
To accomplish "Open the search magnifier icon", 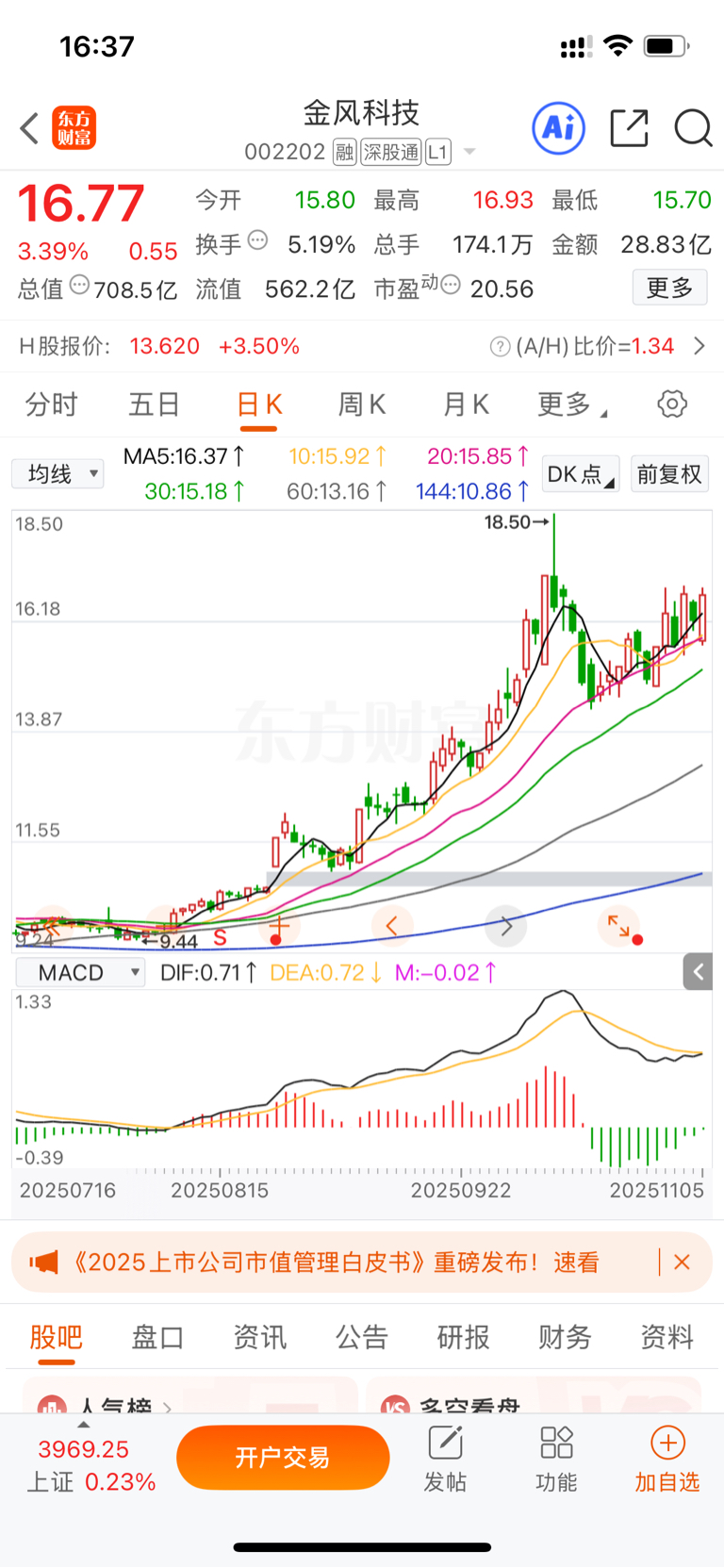I will 693,128.
